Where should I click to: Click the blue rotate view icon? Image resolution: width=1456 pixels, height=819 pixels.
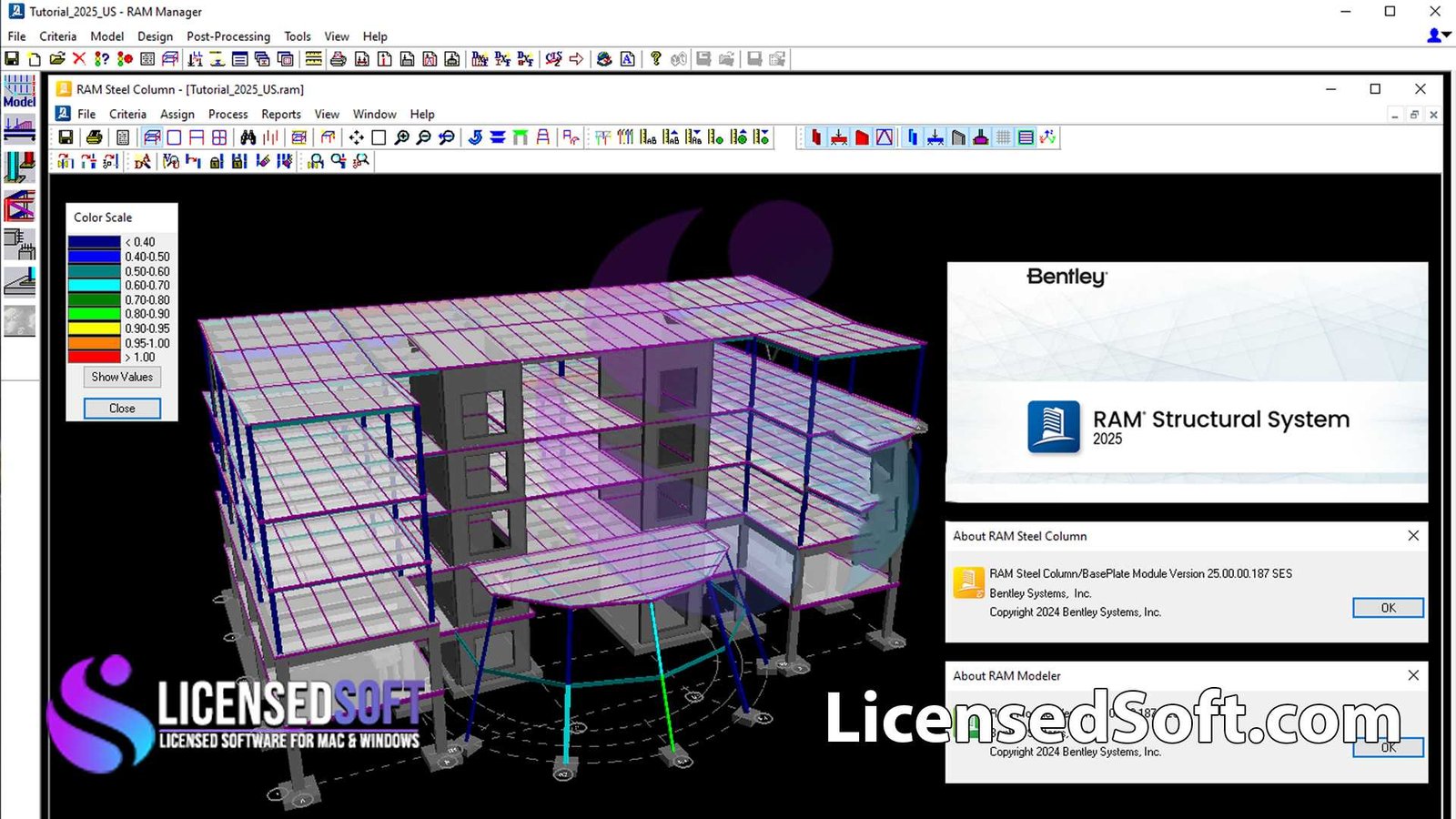[x=475, y=137]
